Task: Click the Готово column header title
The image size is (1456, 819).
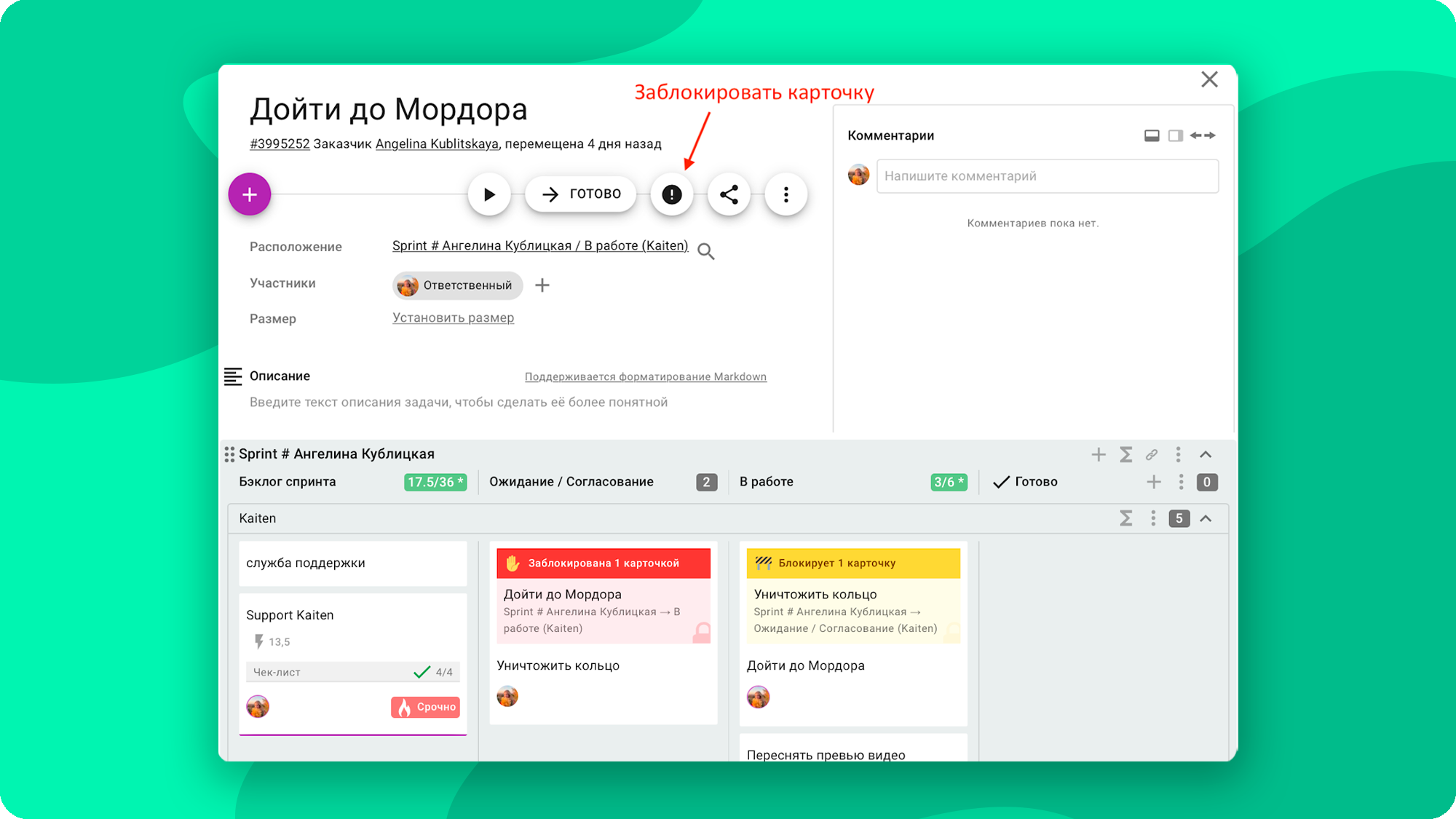Action: (1036, 482)
